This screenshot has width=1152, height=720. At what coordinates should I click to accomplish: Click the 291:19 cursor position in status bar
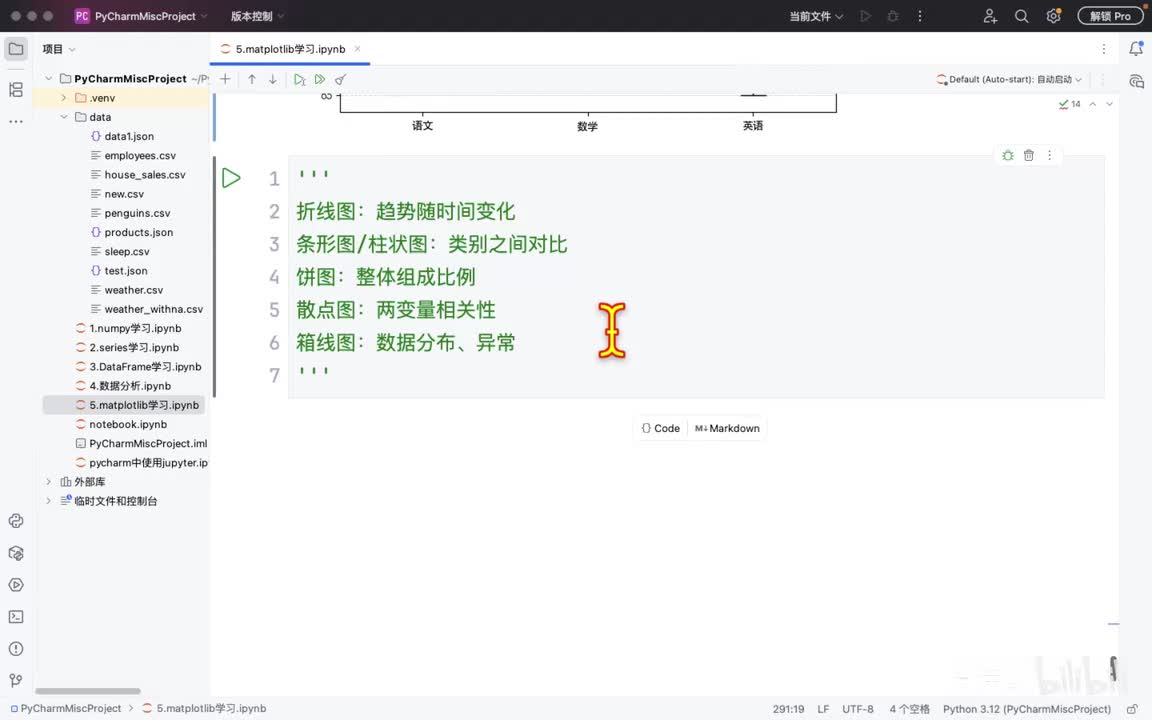coord(788,709)
